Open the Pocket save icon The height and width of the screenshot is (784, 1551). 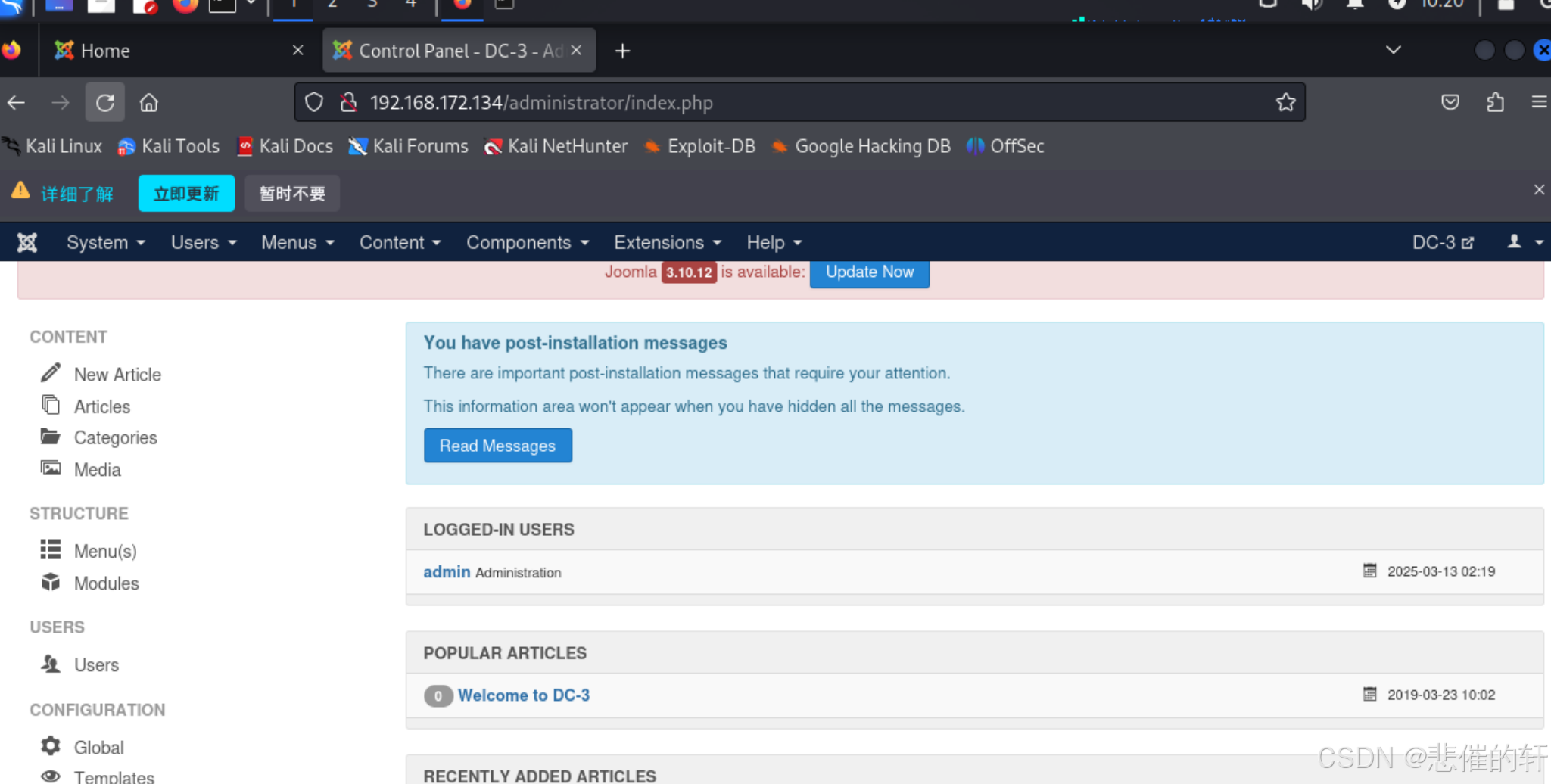(x=1450, y=102)
